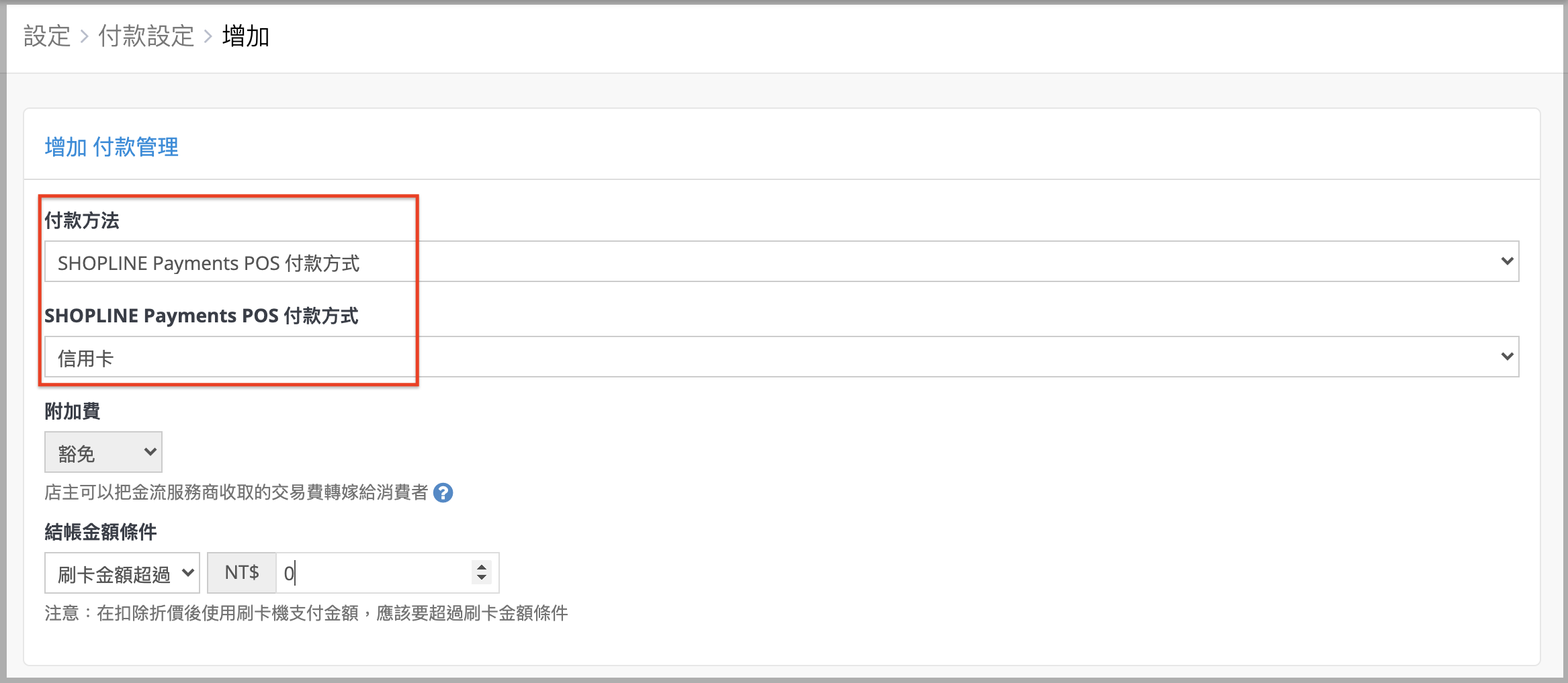Open the 付款方法 payment method dropdown
Screen dimensions: 1568x683
[x=781, y=262]
